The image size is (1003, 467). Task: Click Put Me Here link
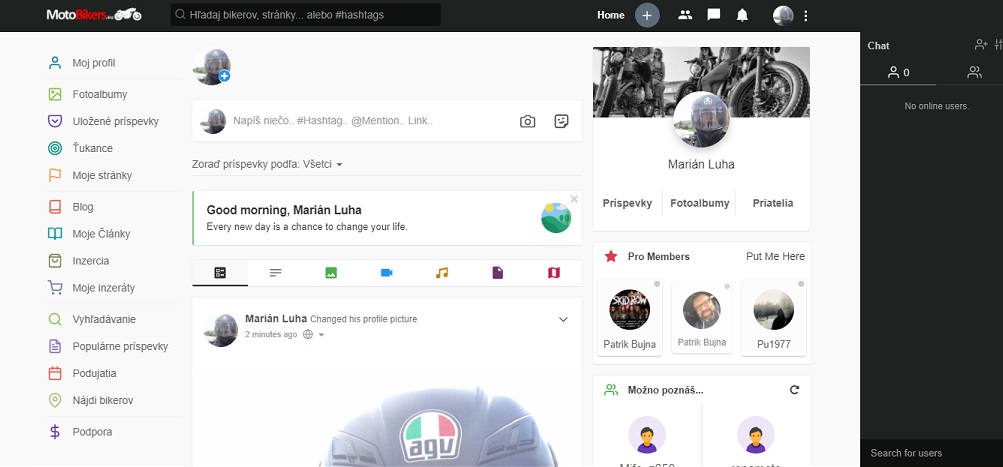[775, 257]
